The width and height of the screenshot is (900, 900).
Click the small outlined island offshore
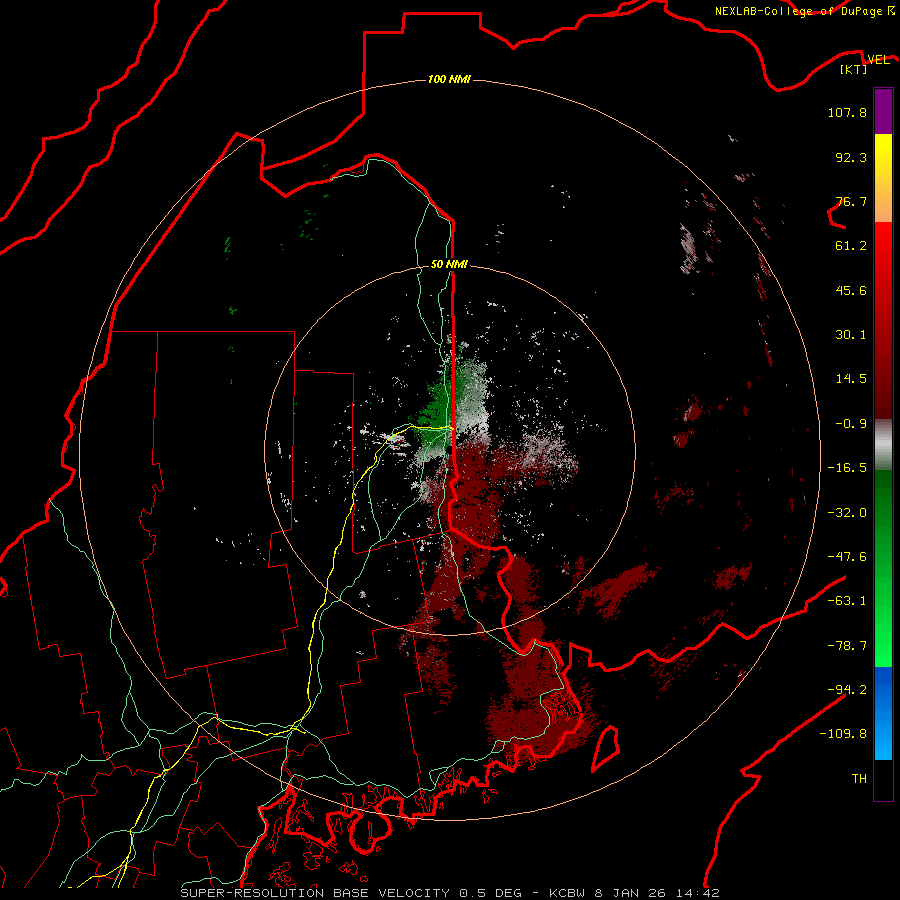point(605,748)
